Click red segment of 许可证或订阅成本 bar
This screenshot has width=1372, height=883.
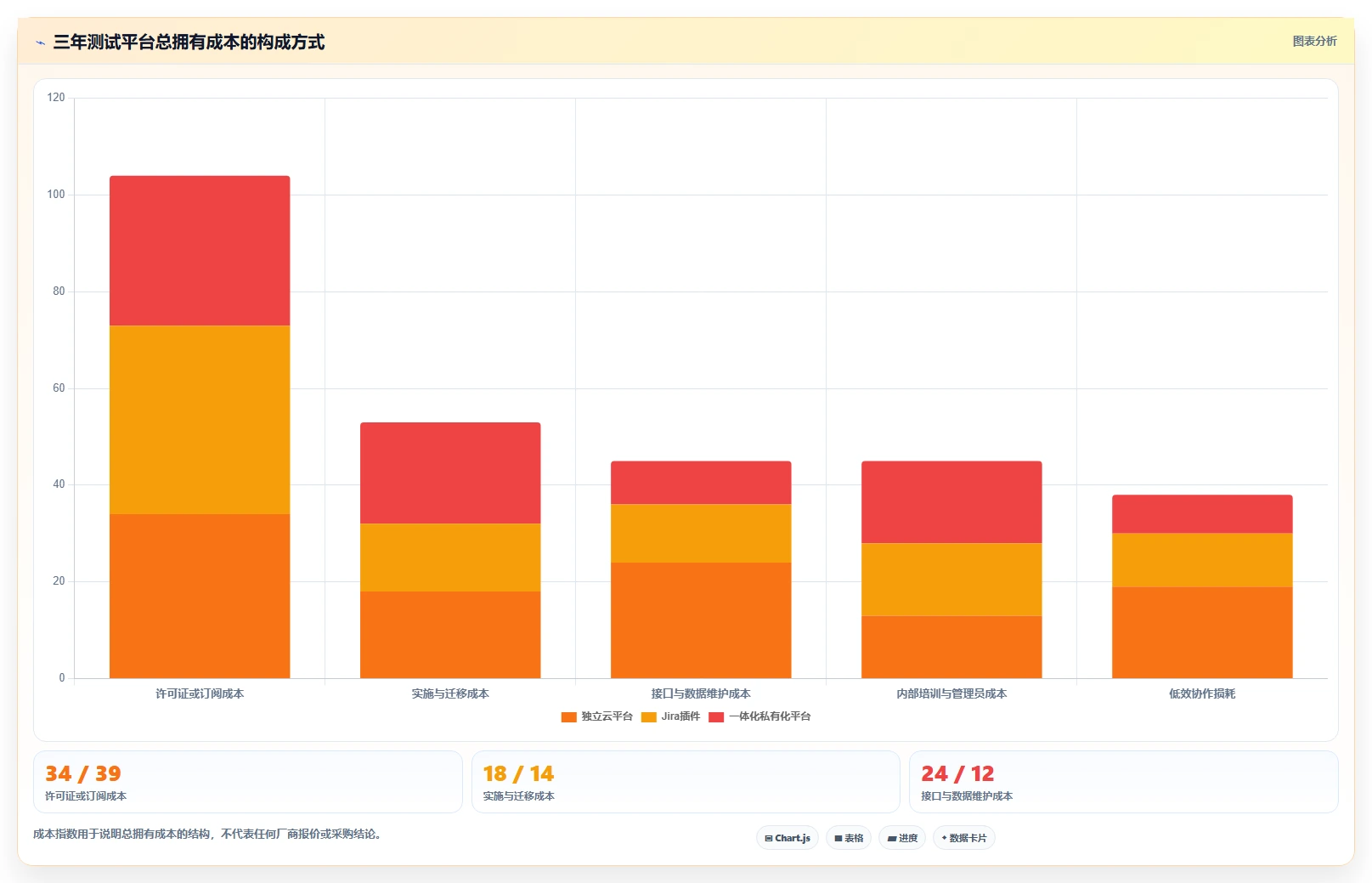click(x=200, y=251)
